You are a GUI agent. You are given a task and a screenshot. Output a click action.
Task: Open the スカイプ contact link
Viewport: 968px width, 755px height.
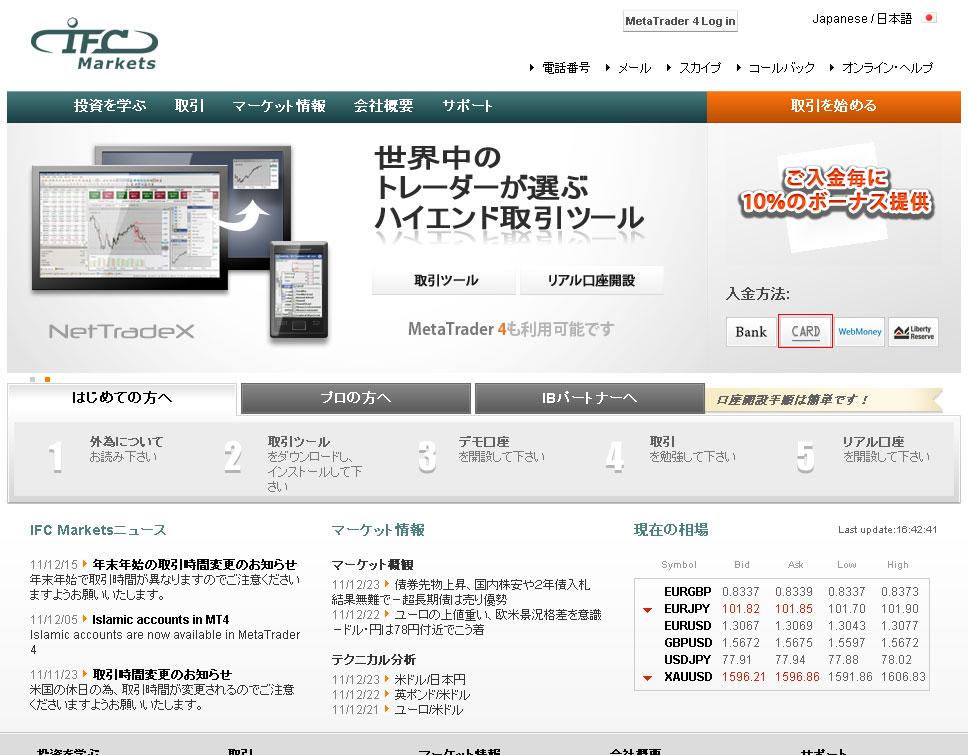click(699, 68)
